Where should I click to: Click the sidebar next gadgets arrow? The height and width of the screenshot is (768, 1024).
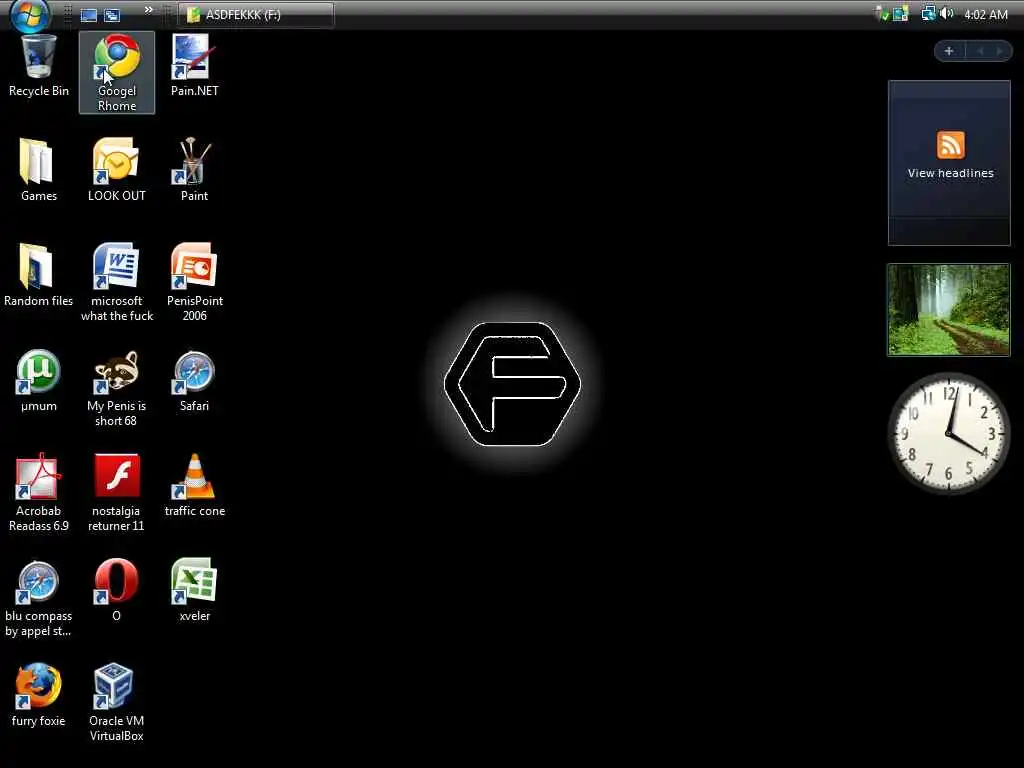[999, 51]
